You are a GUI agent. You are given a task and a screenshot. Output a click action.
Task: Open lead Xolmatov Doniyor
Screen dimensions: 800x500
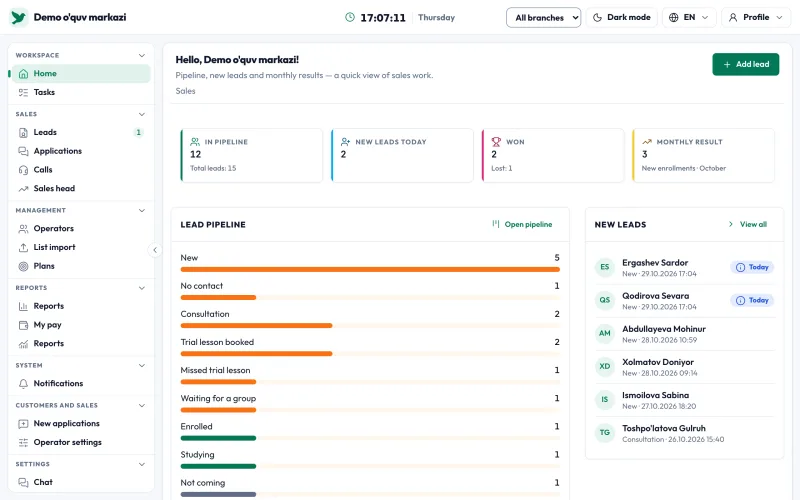[x=685, y=367]
